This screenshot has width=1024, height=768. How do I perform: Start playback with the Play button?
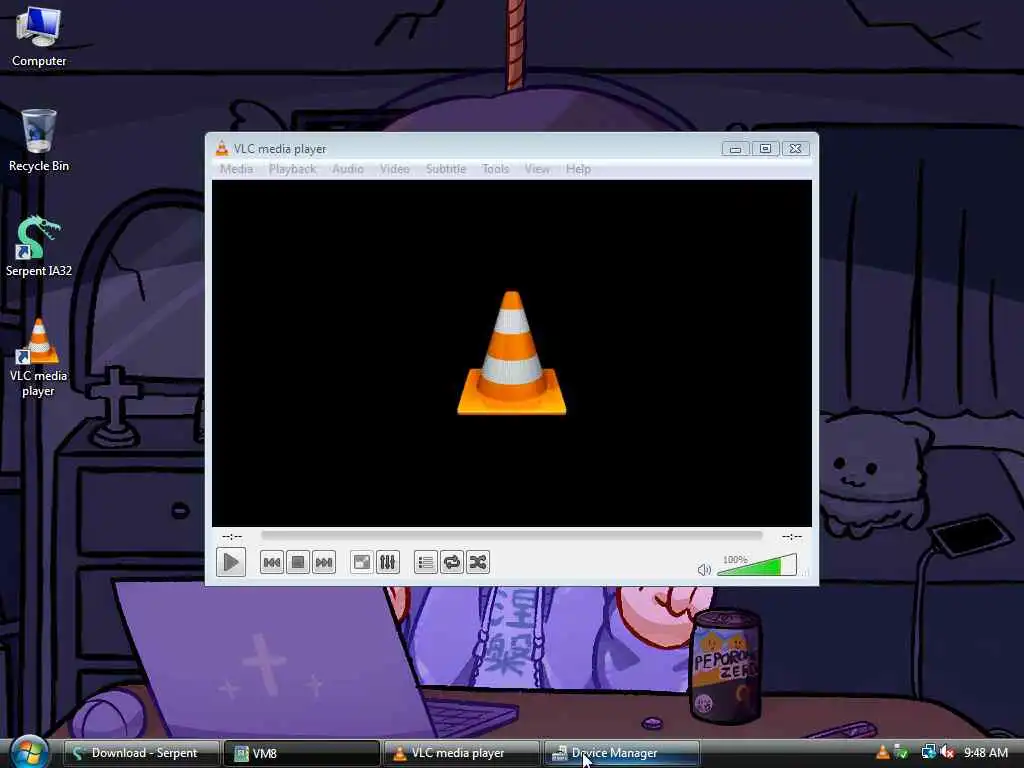point(231,562)
